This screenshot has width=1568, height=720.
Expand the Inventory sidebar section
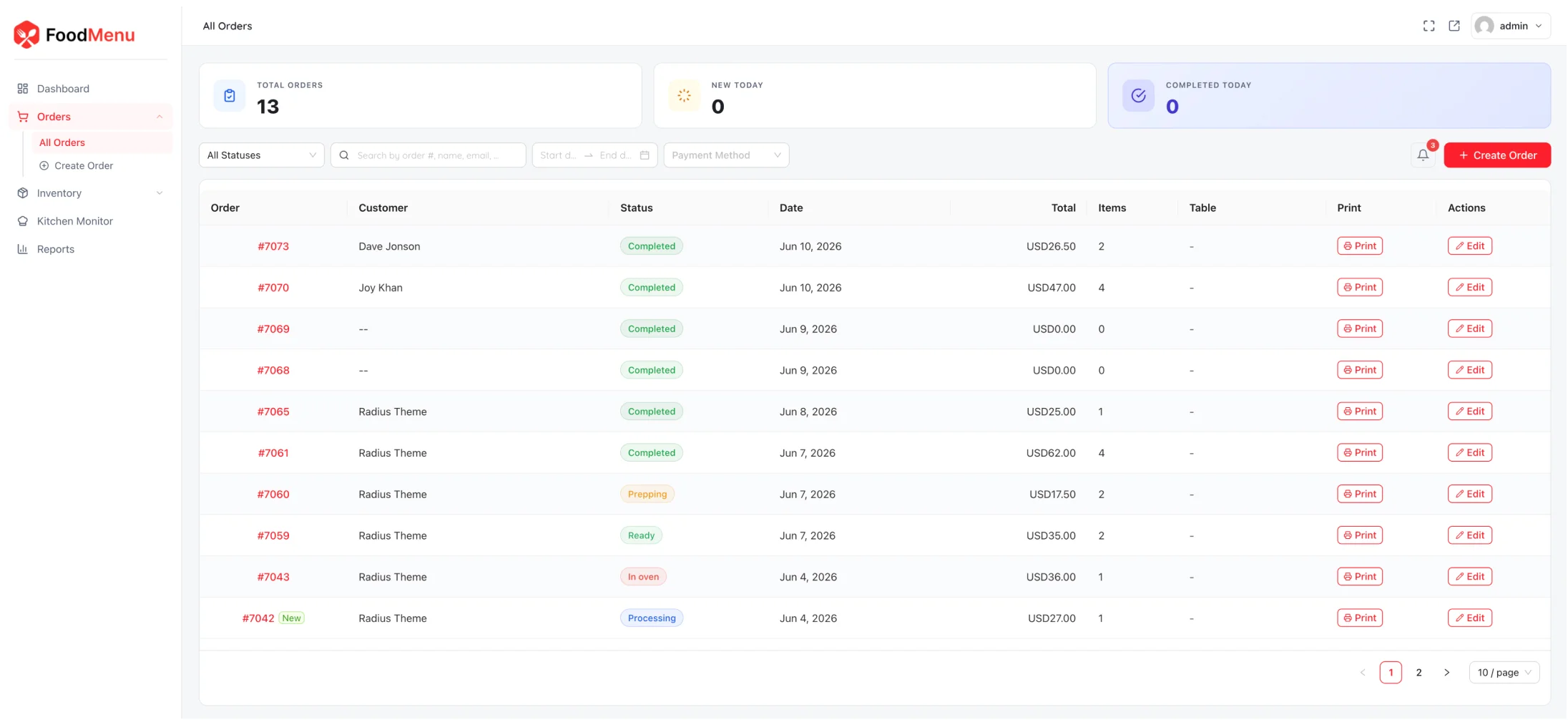point(90,193)
